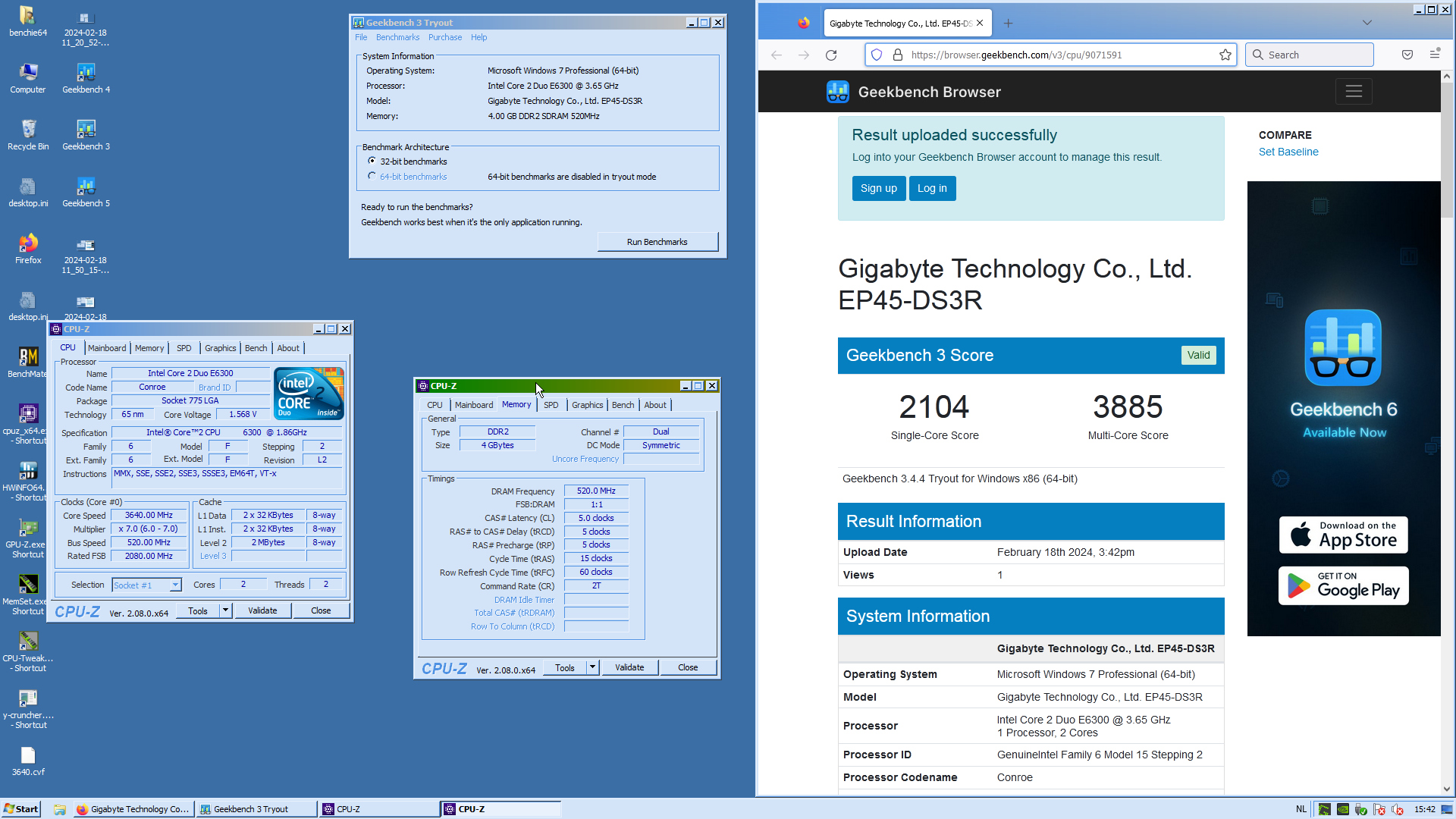Switch to Mainboard tab in left CPU-Z

(x=107, y=348)
